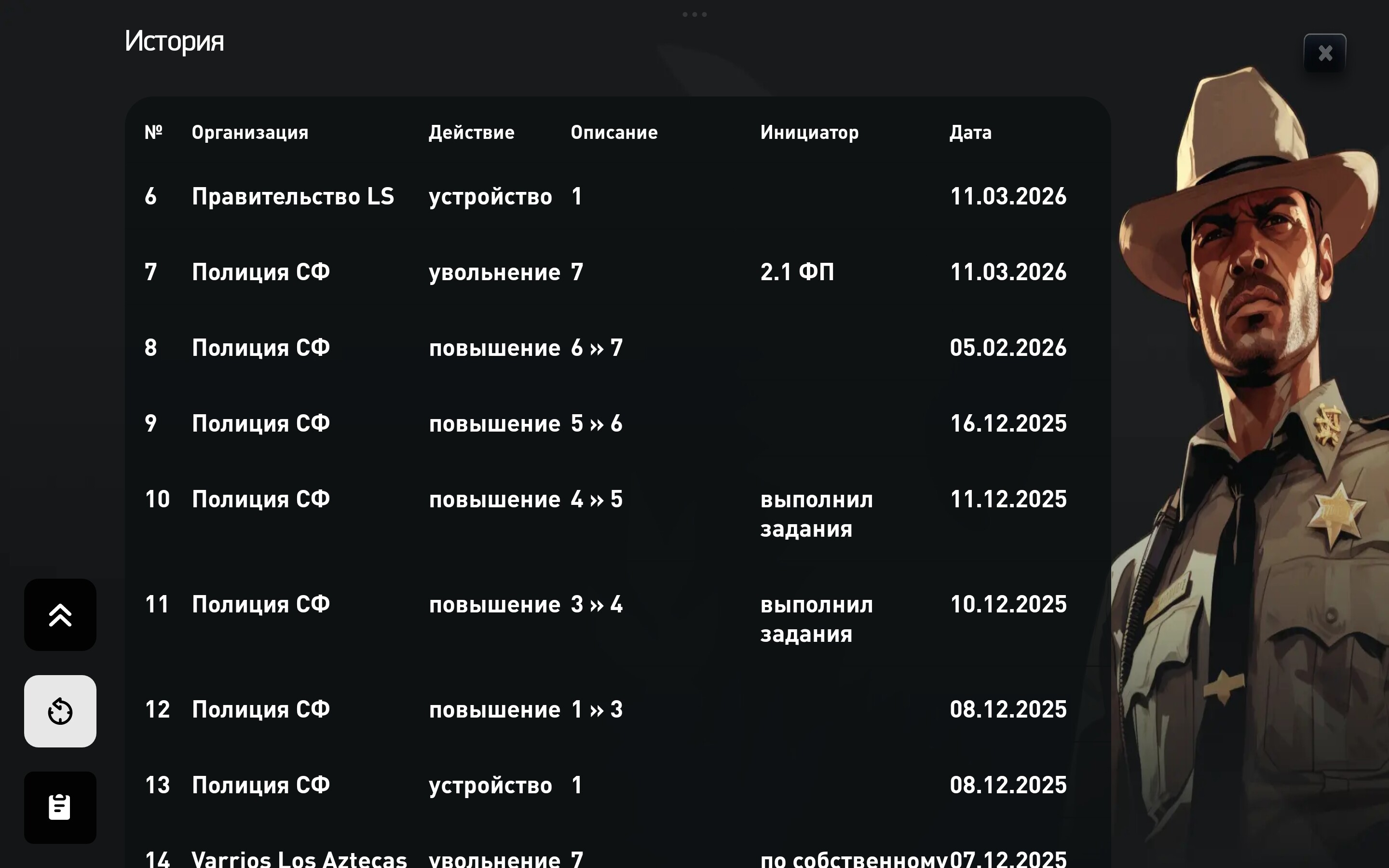The width and height of the screenshot is (1389, 868).
Task: Open the history clock icon tab
Action: pos(60,711)
